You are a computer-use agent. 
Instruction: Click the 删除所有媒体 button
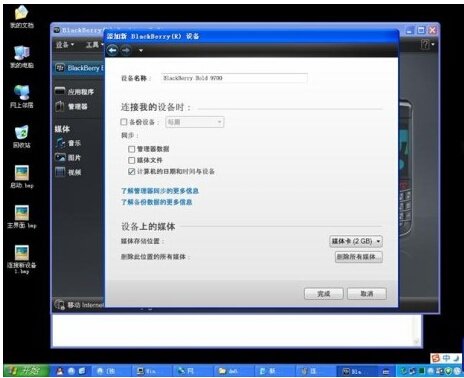click(x=359, y=257)
